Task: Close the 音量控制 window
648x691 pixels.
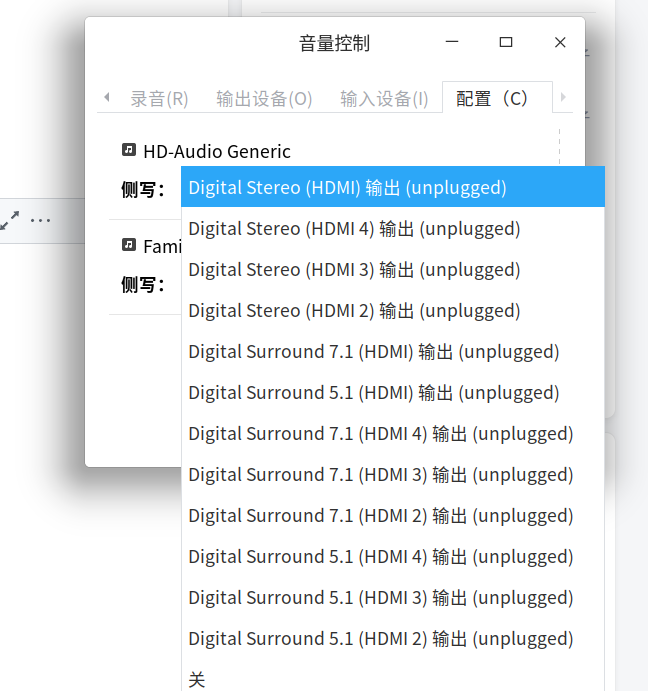Action: pos(560,42)
